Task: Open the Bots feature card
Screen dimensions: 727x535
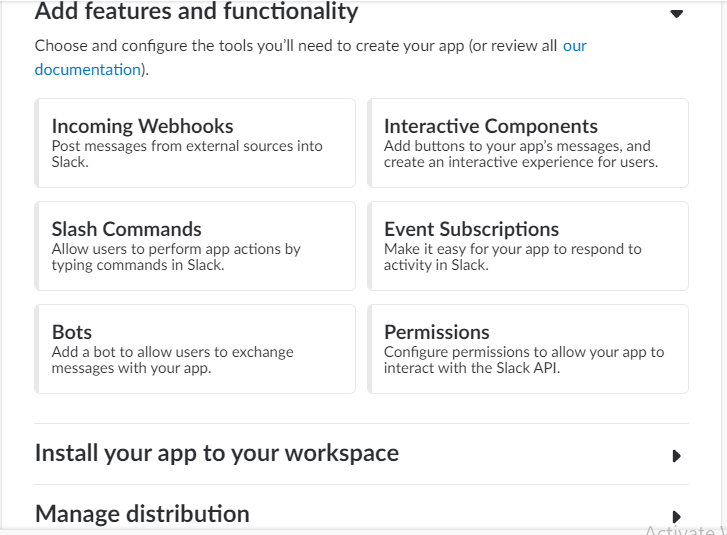Action: 195,349
